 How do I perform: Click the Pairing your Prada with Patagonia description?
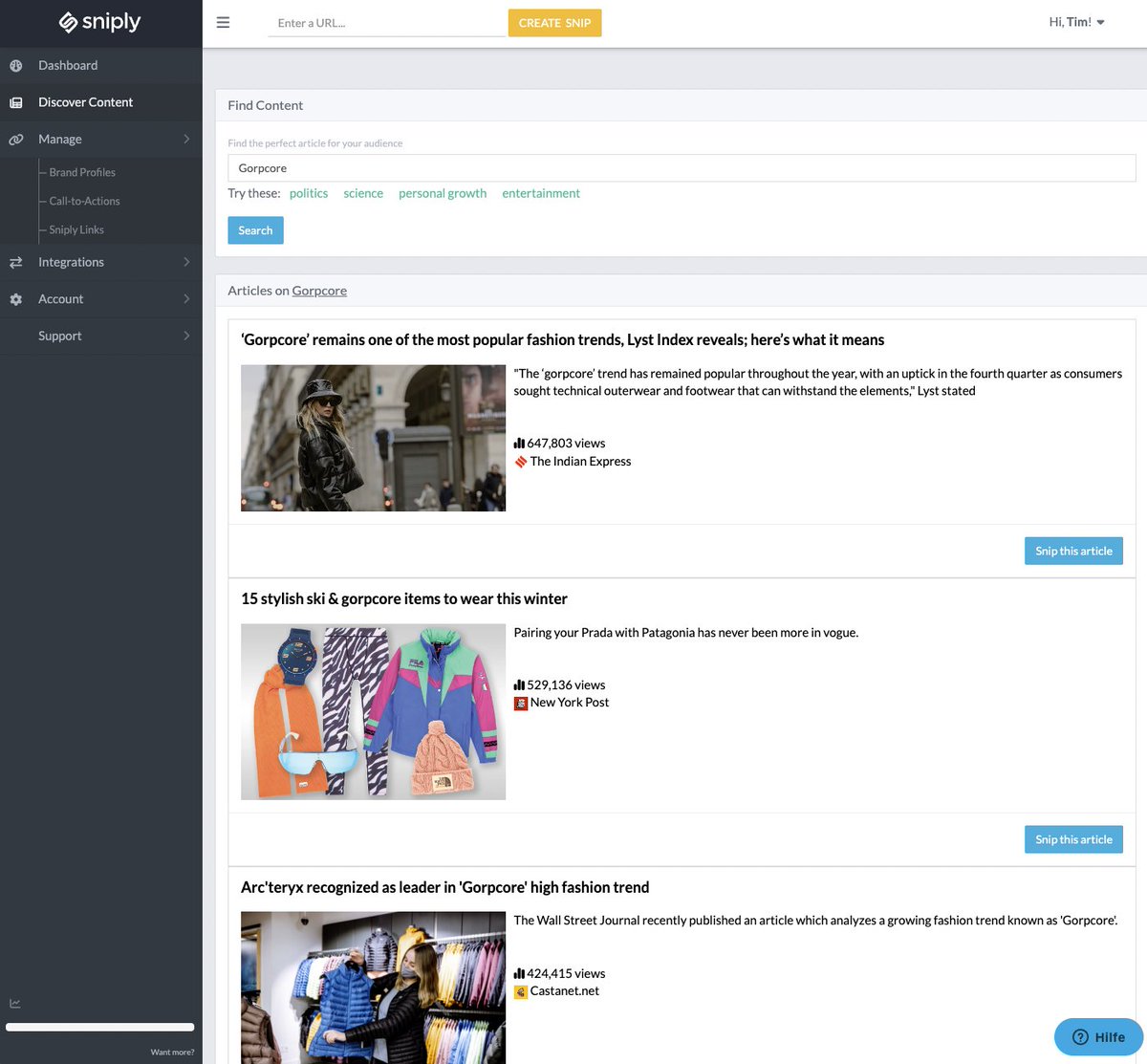(x=685, y=632)
